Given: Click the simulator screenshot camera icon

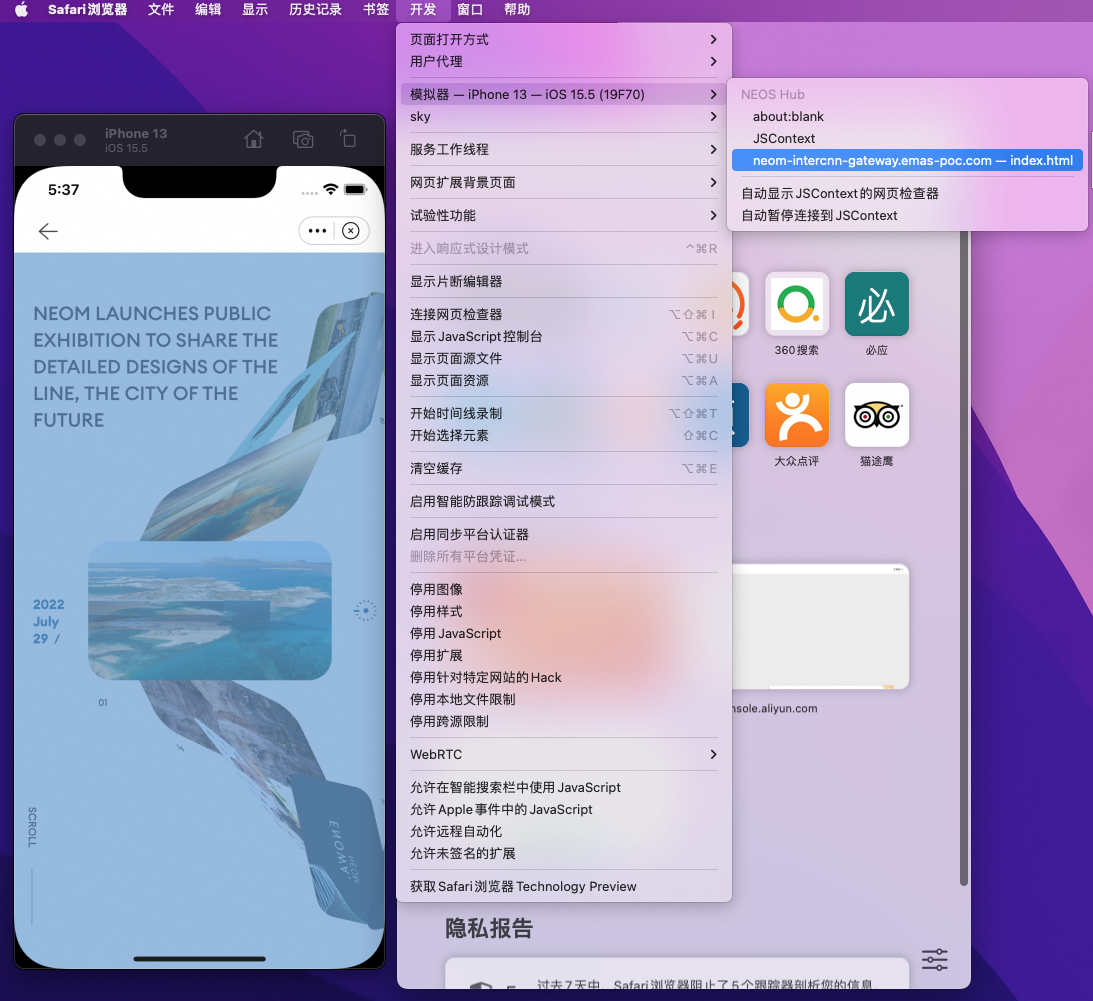Looking at the screenshot, I should coord(303,139).
